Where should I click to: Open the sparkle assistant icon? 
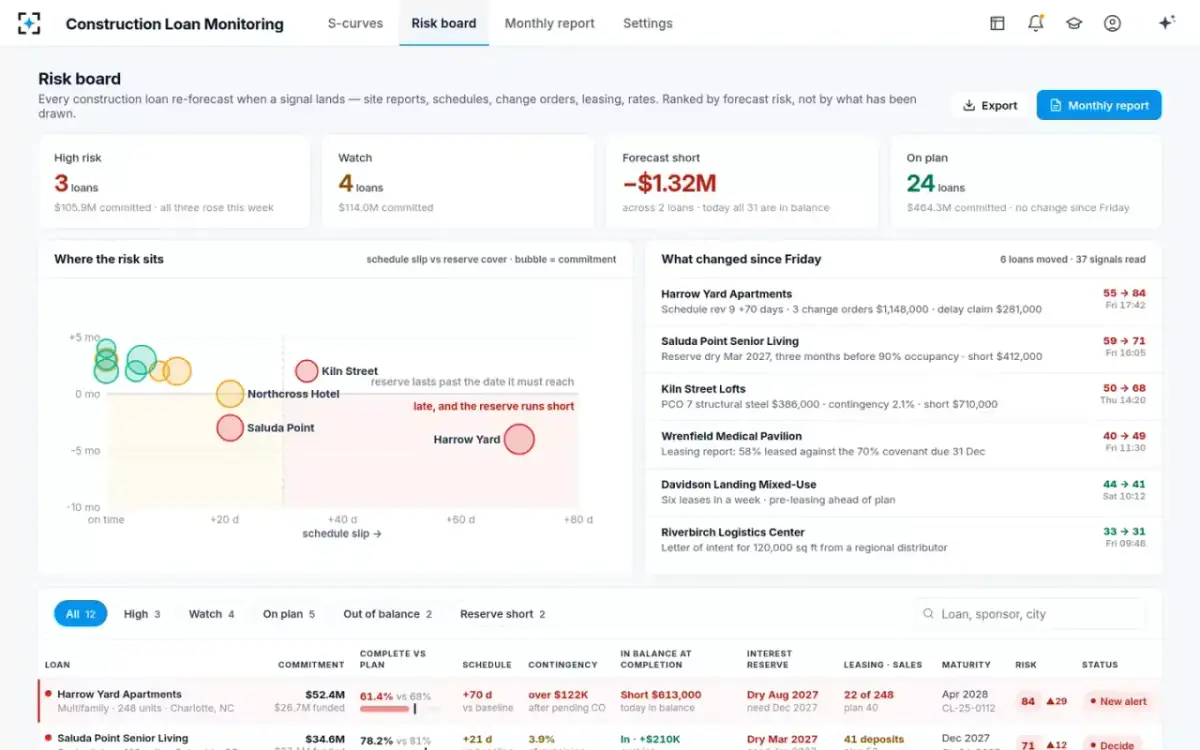coord(1166,23)
